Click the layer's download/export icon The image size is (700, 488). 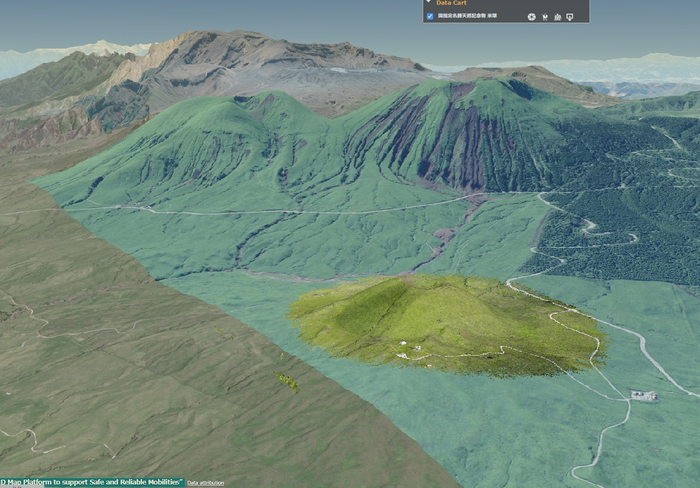[570, 17]
